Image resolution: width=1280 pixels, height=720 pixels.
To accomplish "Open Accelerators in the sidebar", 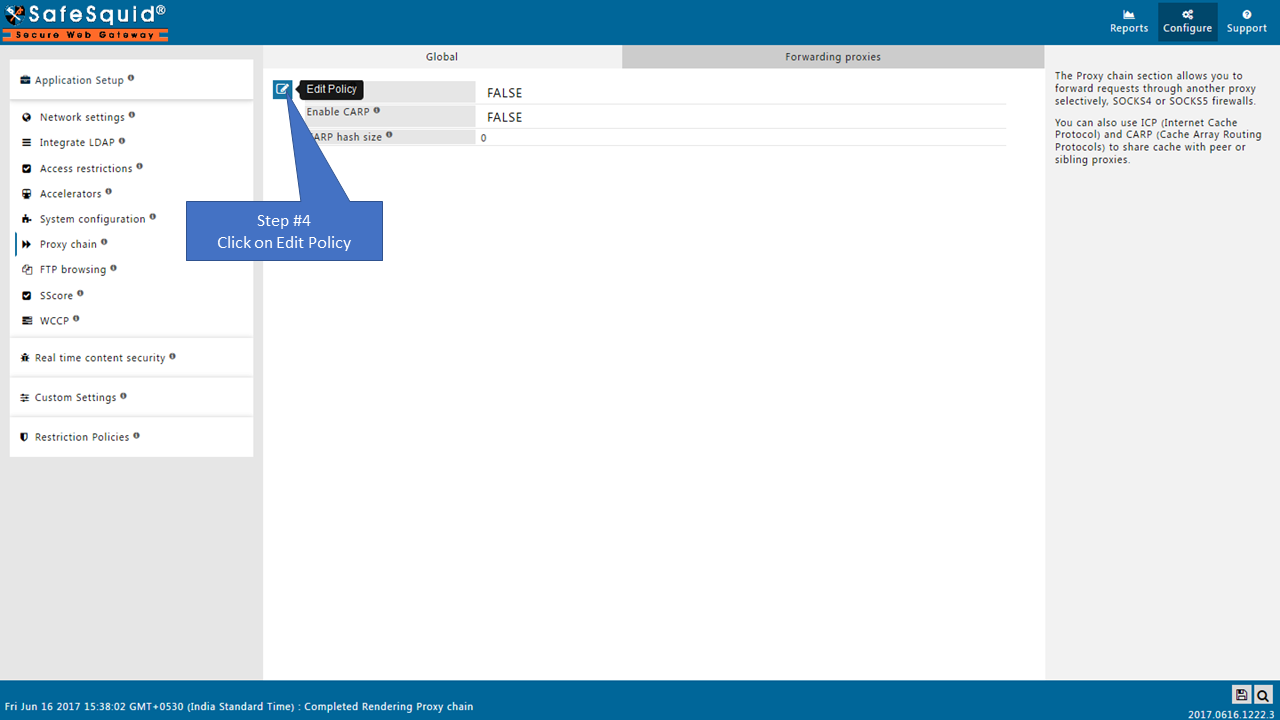I will point(71,194).
